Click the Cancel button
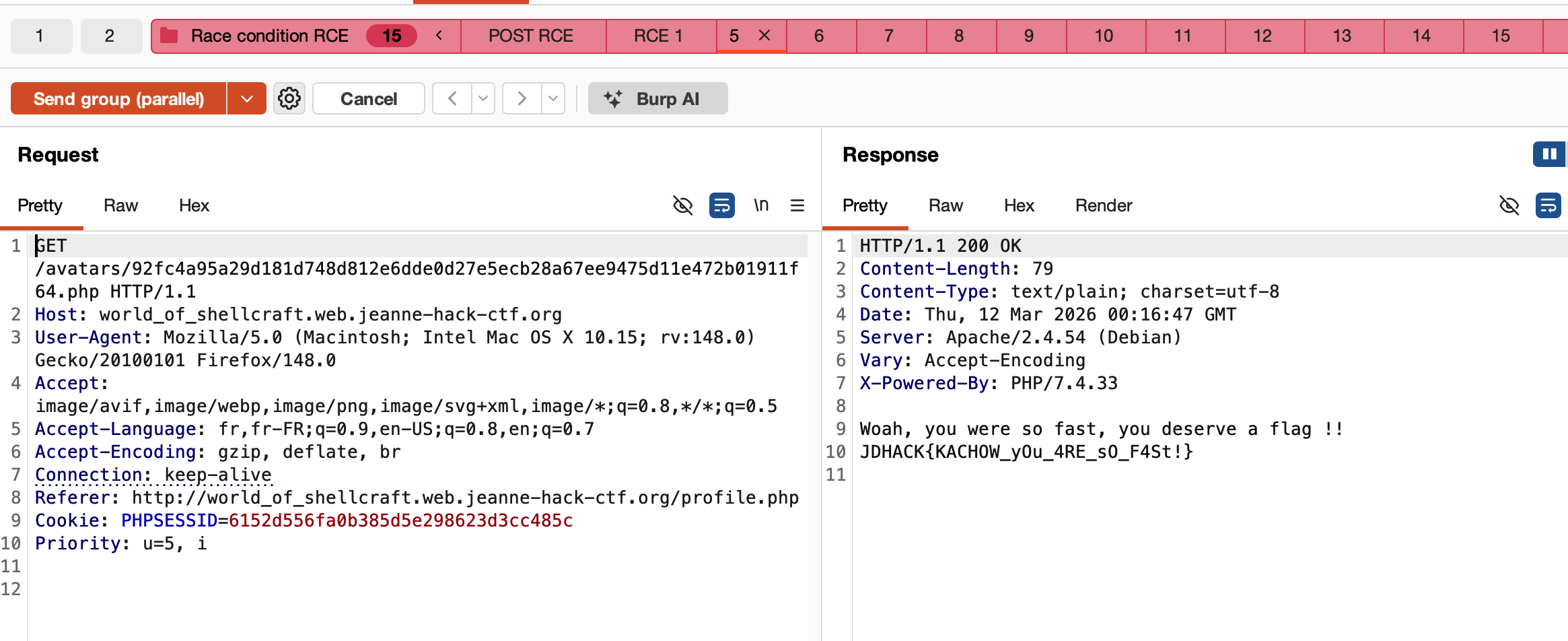Image resolution: width=1568 pixels, height=641 pixels. [368, 99]
